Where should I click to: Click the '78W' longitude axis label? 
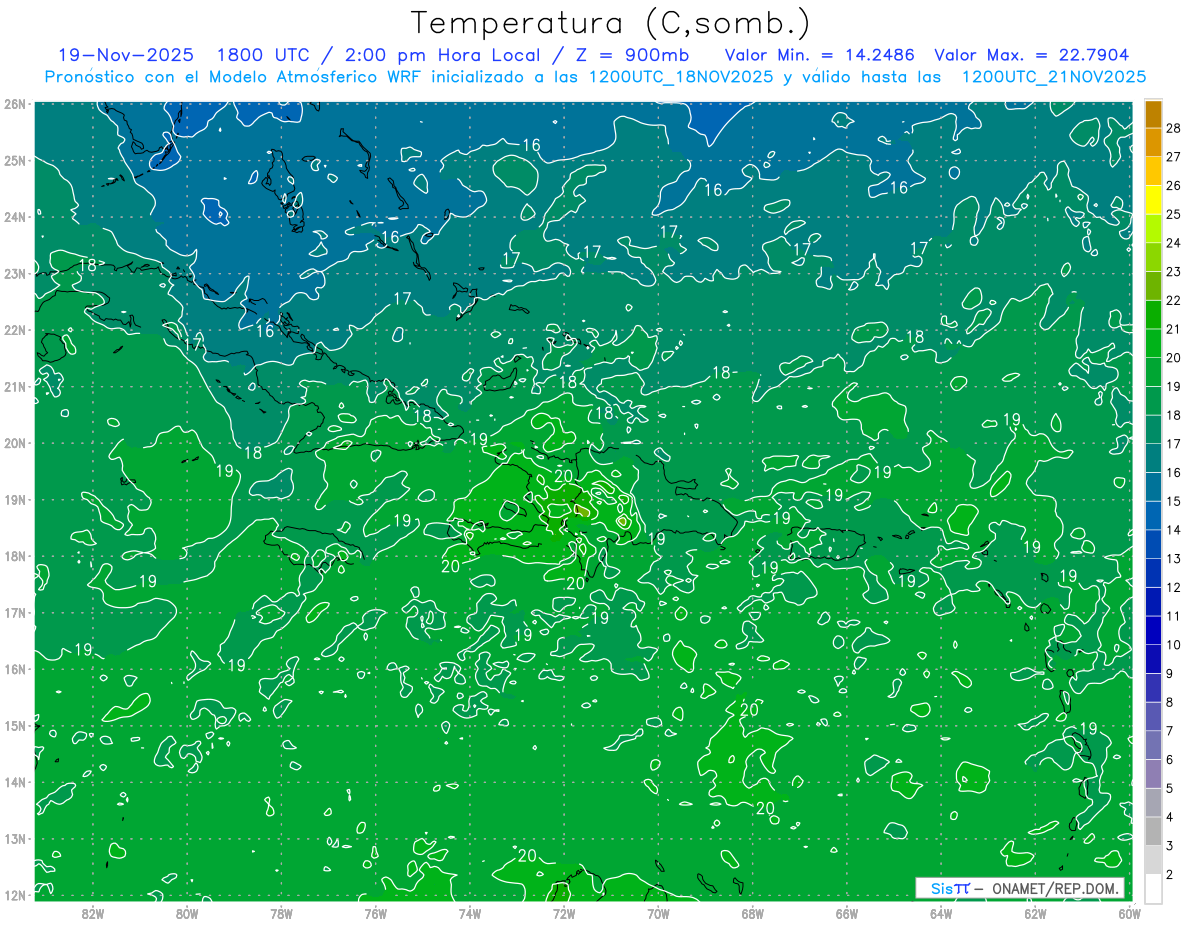click(x=281, y=912)
